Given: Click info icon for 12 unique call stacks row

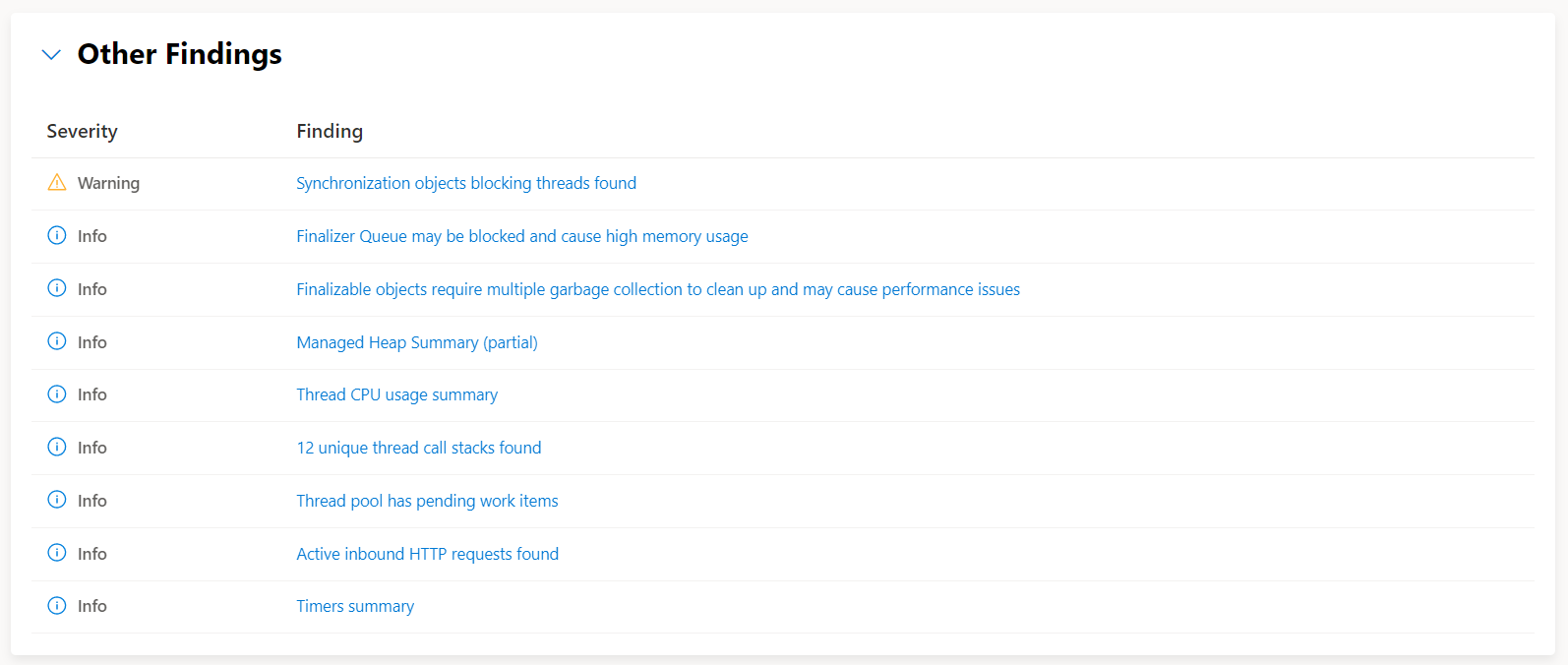Looking at the screenshot, I should [x=57, y=447].
